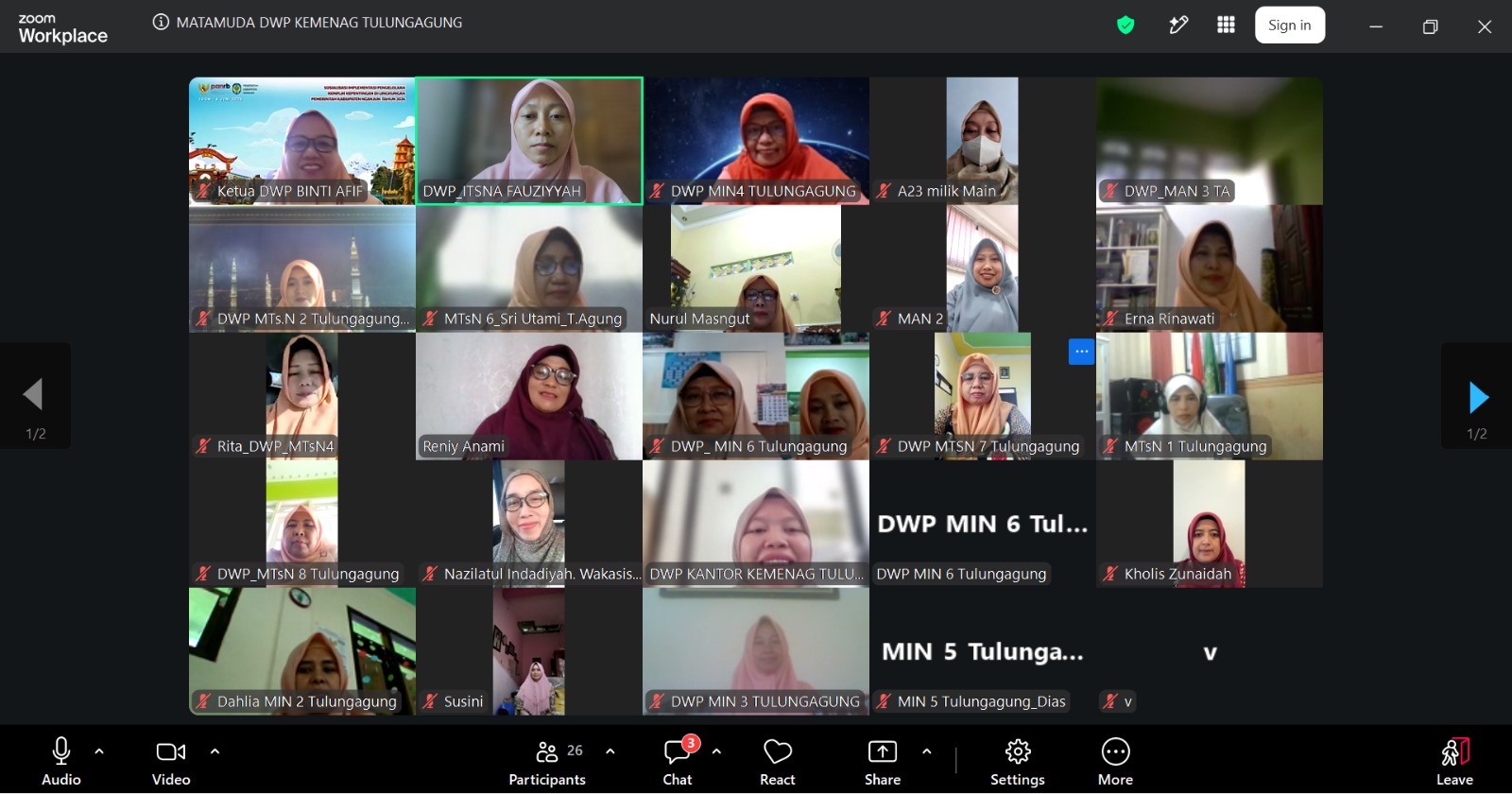This screenshot has width=1512, height=794.
Task: Expand chat options chevron
Action: (x=716, y=751)
